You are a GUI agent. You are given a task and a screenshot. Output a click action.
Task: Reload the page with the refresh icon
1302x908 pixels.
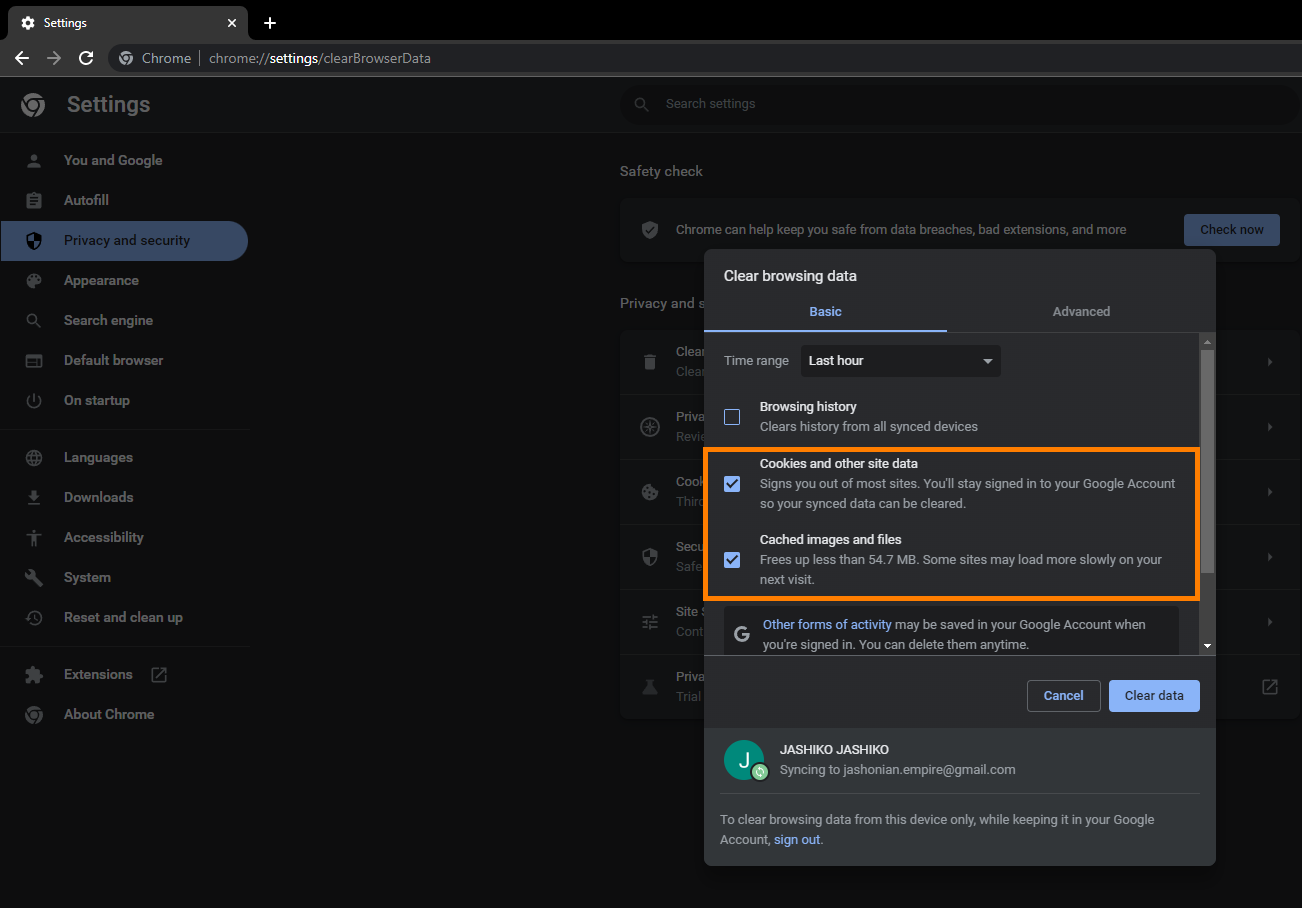pyautogui.click(x=86, y=58)
